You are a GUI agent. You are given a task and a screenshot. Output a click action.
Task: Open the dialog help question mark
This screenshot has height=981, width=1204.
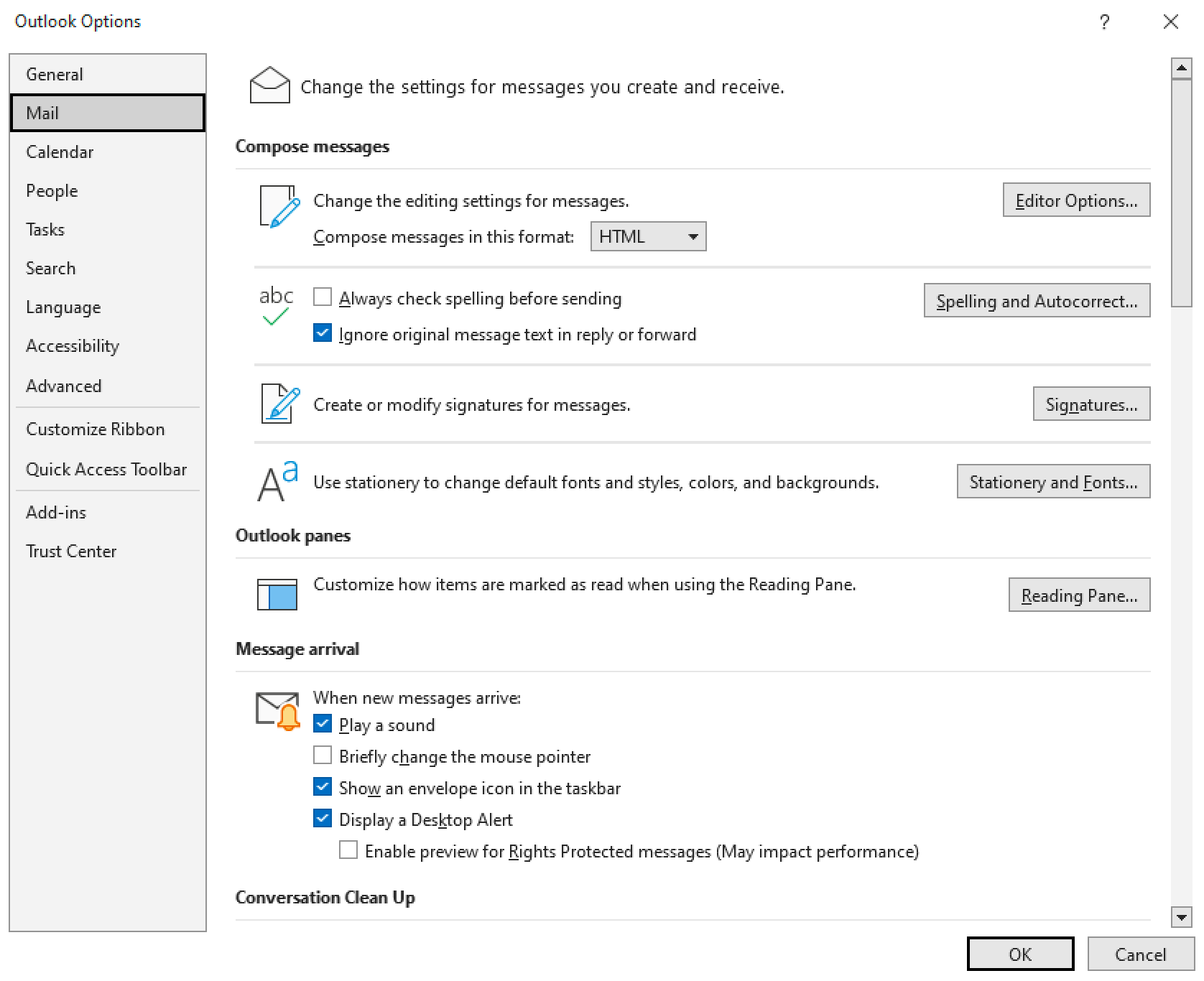1104,22
